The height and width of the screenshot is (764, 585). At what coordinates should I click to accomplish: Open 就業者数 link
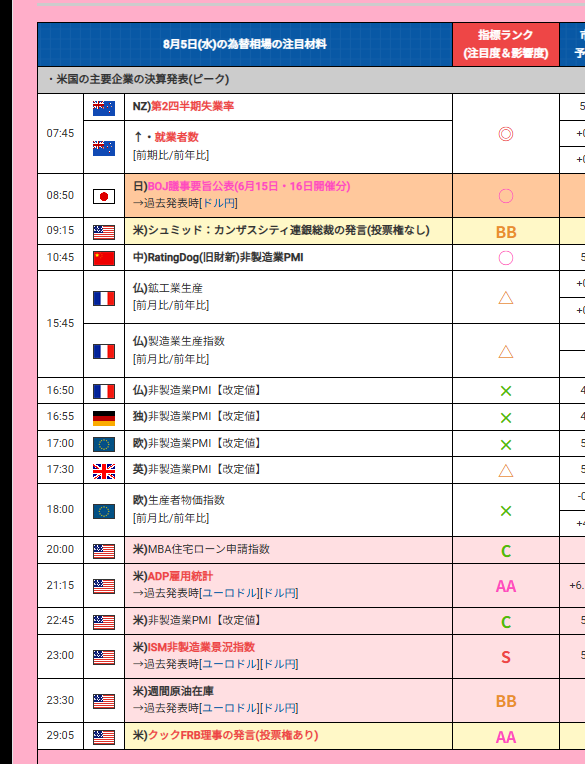point(176,137)
